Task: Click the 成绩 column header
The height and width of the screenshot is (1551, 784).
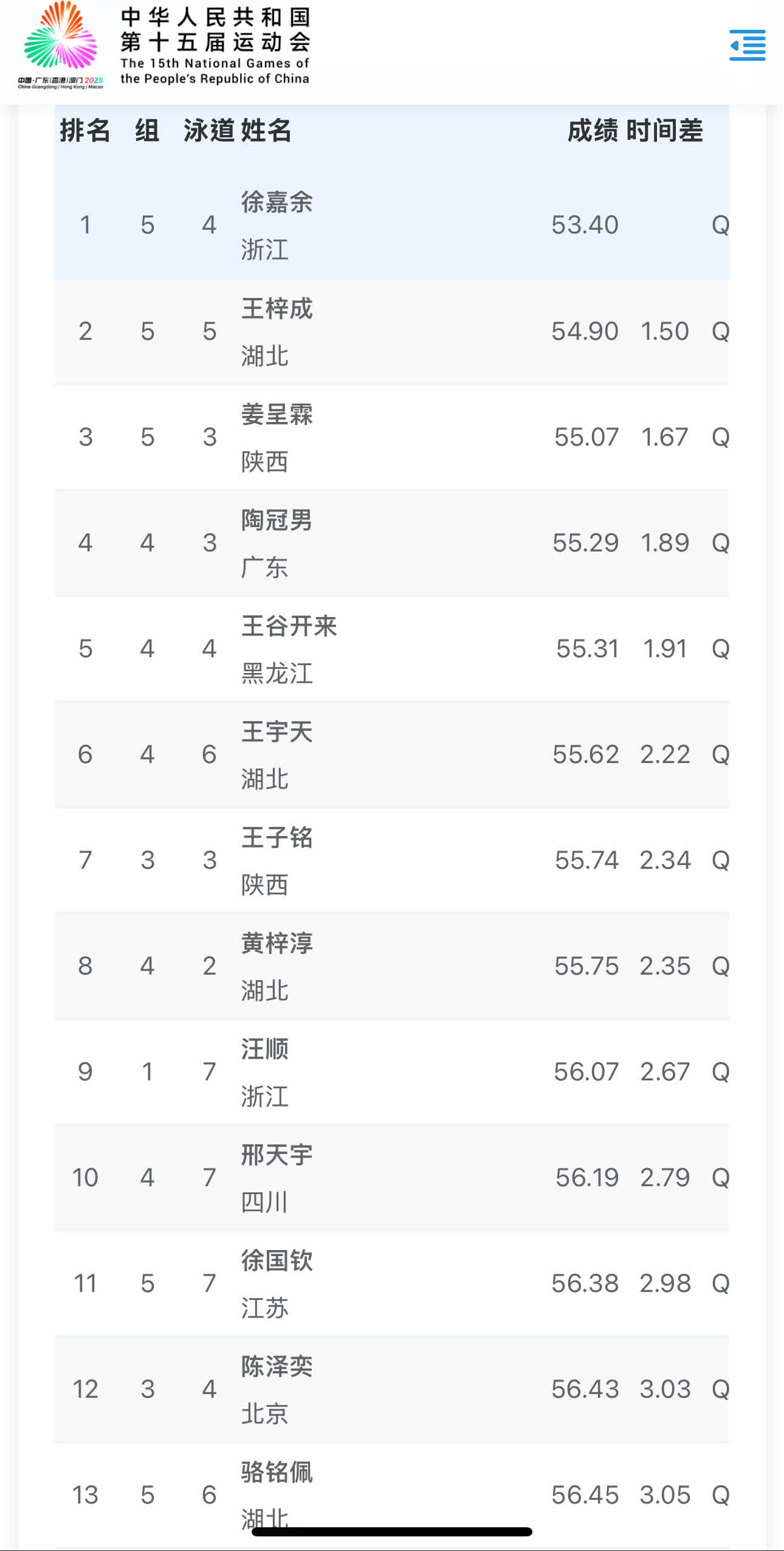Action: click(x=592, y=131)
